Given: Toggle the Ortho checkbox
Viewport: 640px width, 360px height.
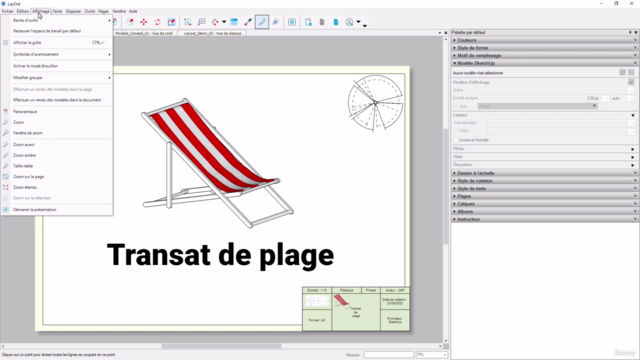Looking at the screenshot, I should click(456, 131).
